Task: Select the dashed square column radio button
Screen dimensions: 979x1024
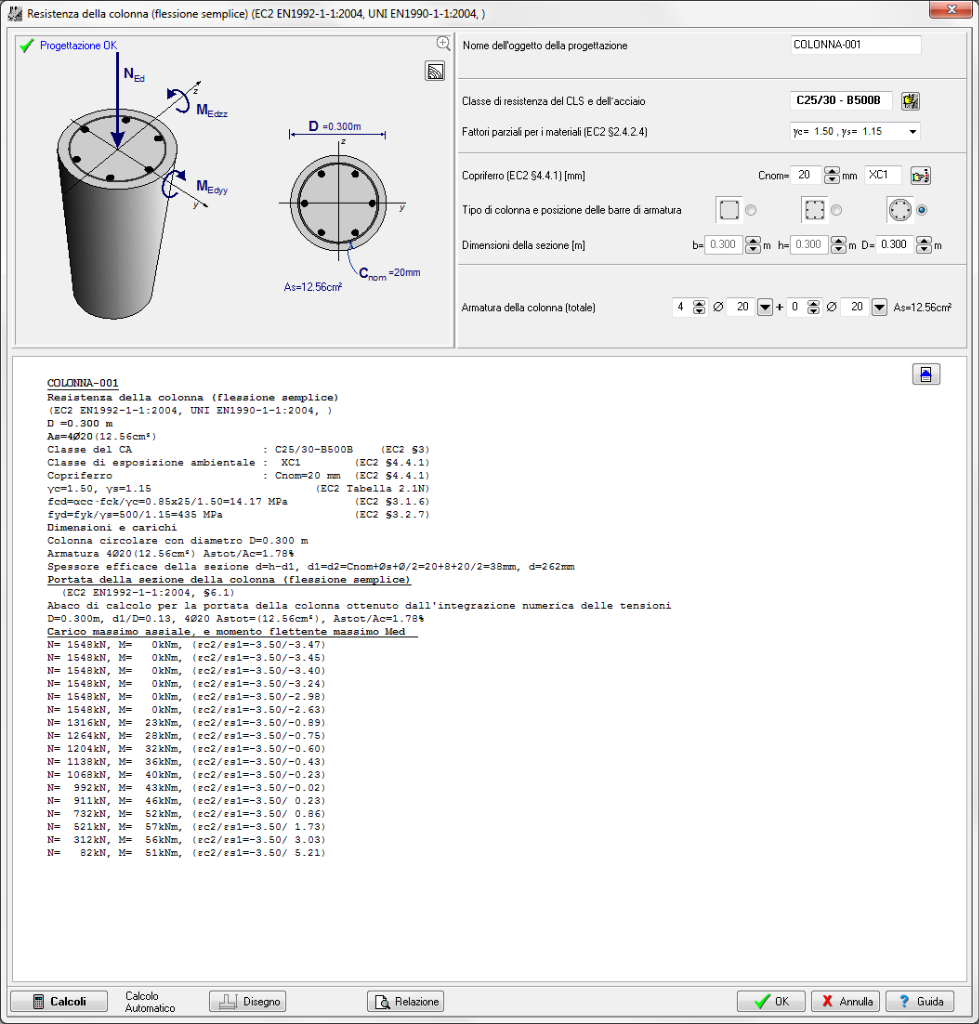Action: coord(837,210)
